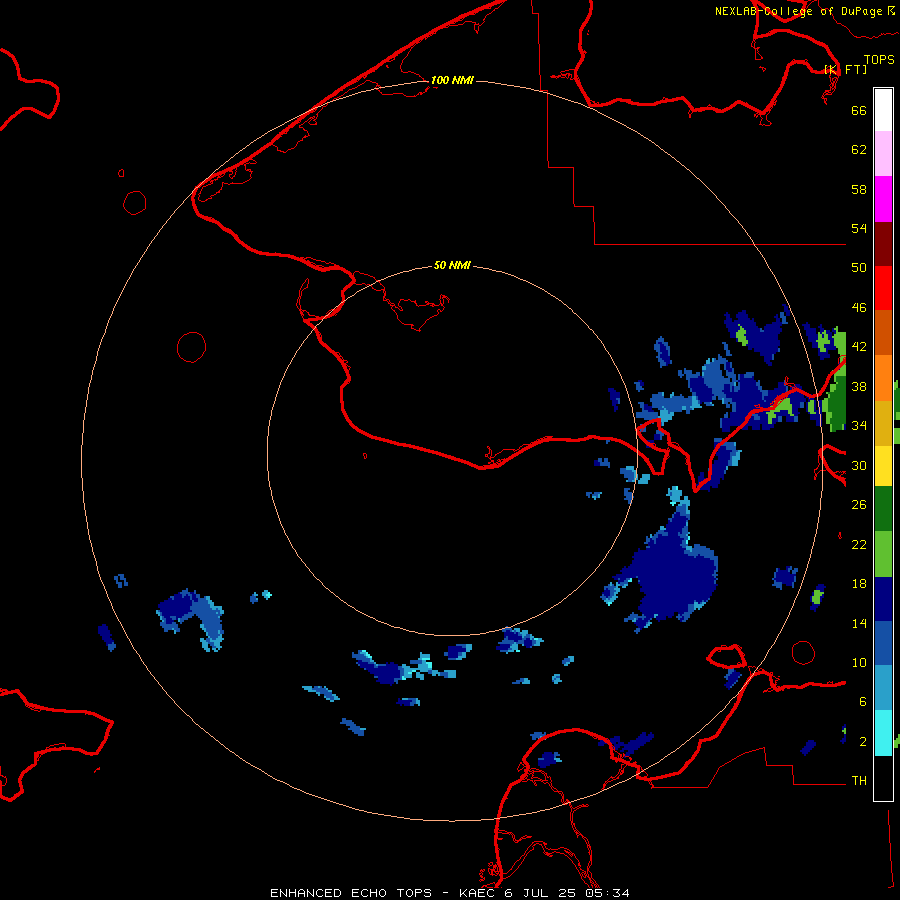The height and width of the screenshot is (900, 900).
Task: Click the TH threshold legend label
Action: [859, 781]
